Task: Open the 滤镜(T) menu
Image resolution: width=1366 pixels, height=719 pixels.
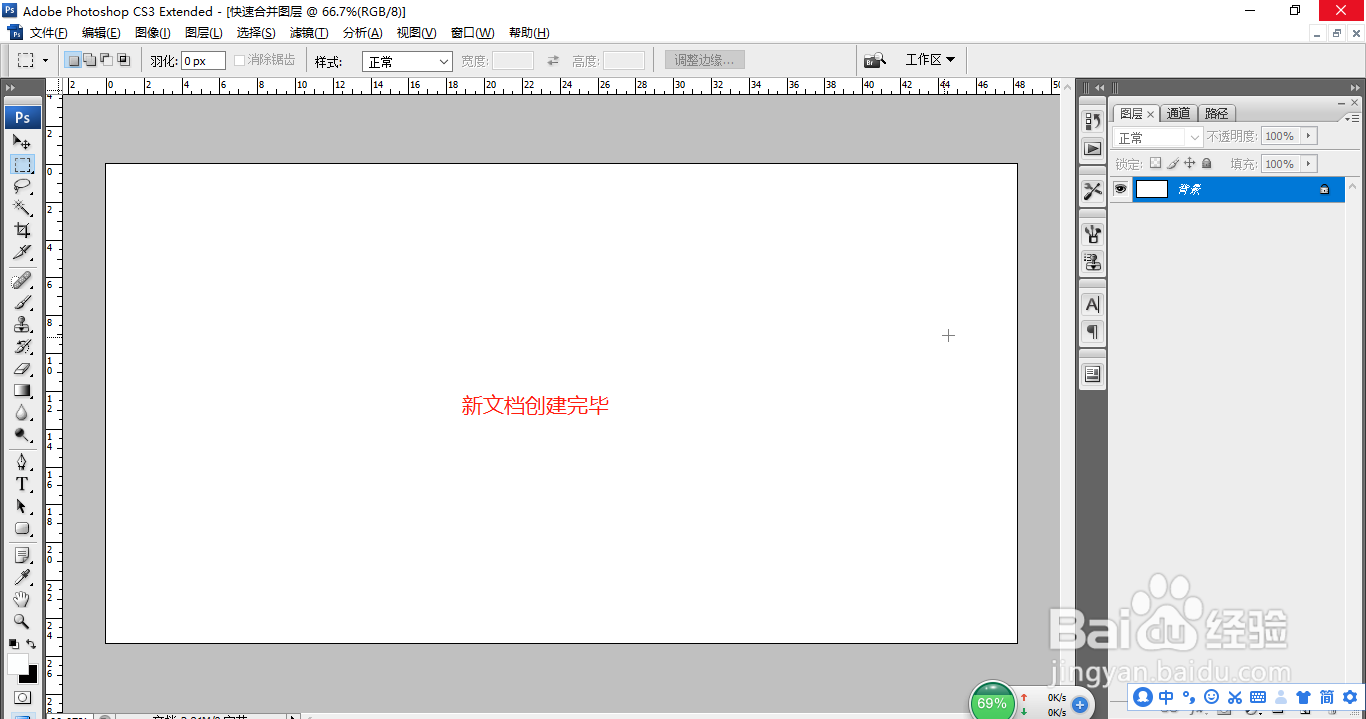Action: [309, 33]
